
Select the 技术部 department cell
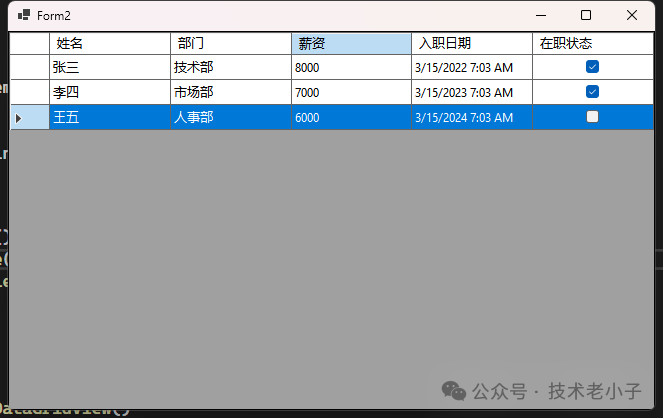point(231,67)
